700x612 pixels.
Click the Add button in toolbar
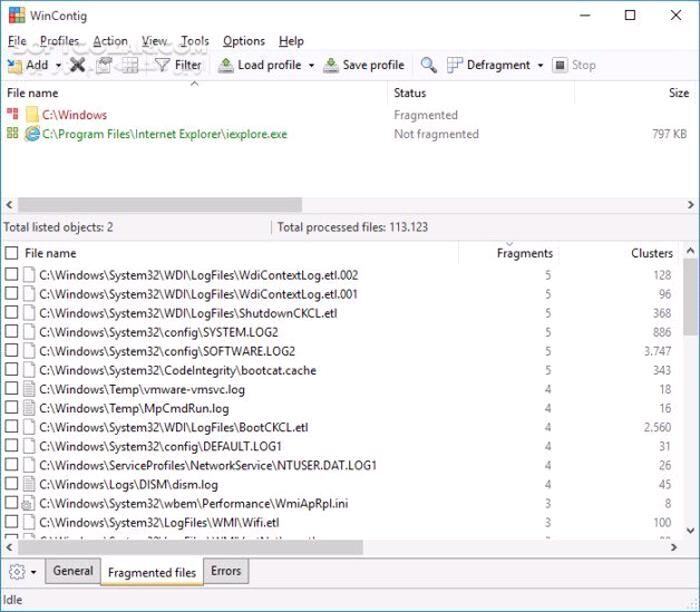[x=28, y=65]
